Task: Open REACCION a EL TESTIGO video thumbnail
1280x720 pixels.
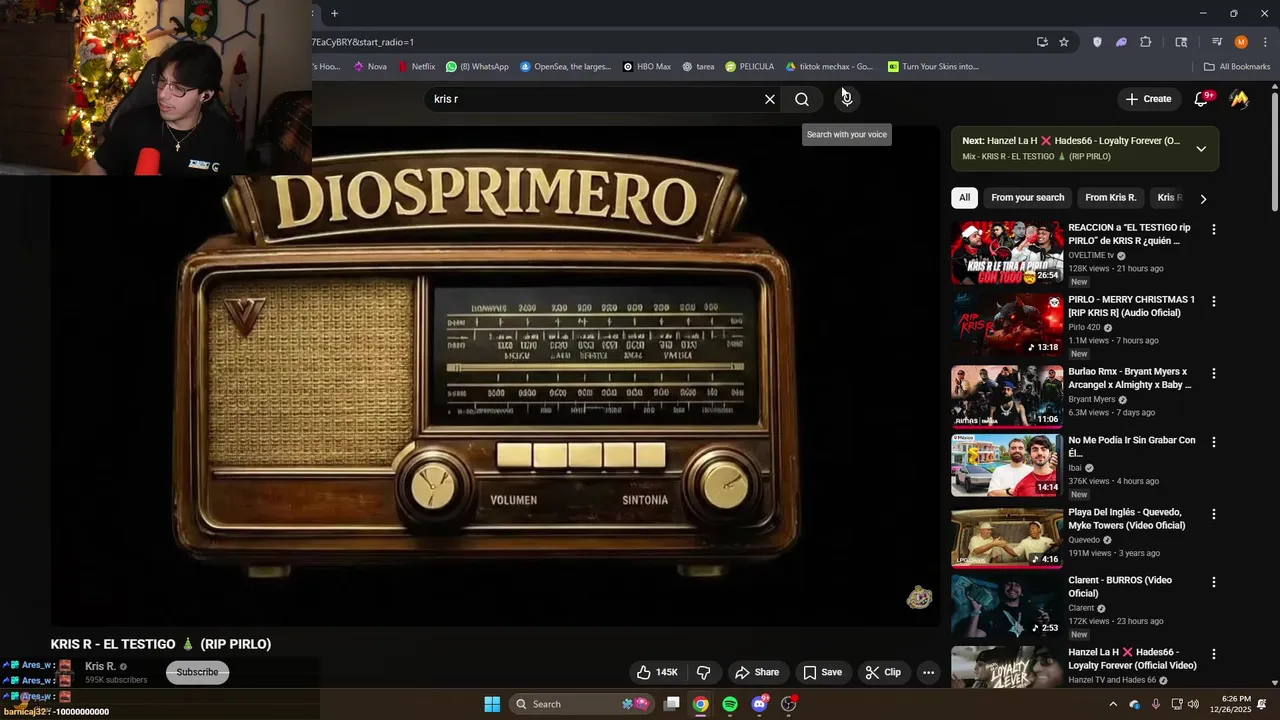Action: coord(1007,253)
